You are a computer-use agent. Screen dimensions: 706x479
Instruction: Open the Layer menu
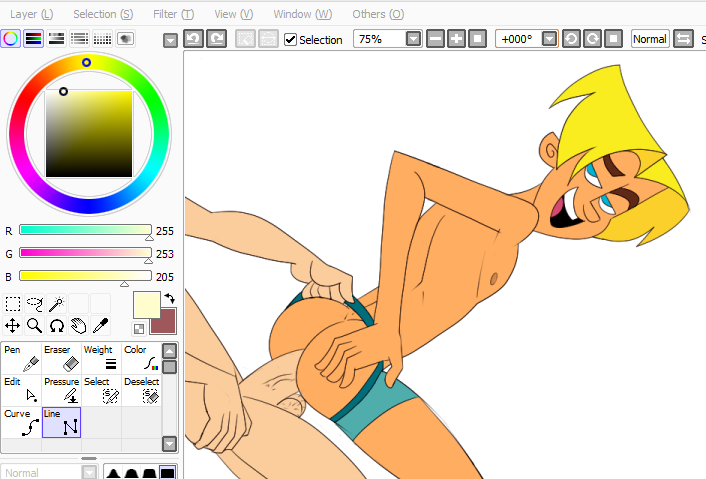click(32, 14)
